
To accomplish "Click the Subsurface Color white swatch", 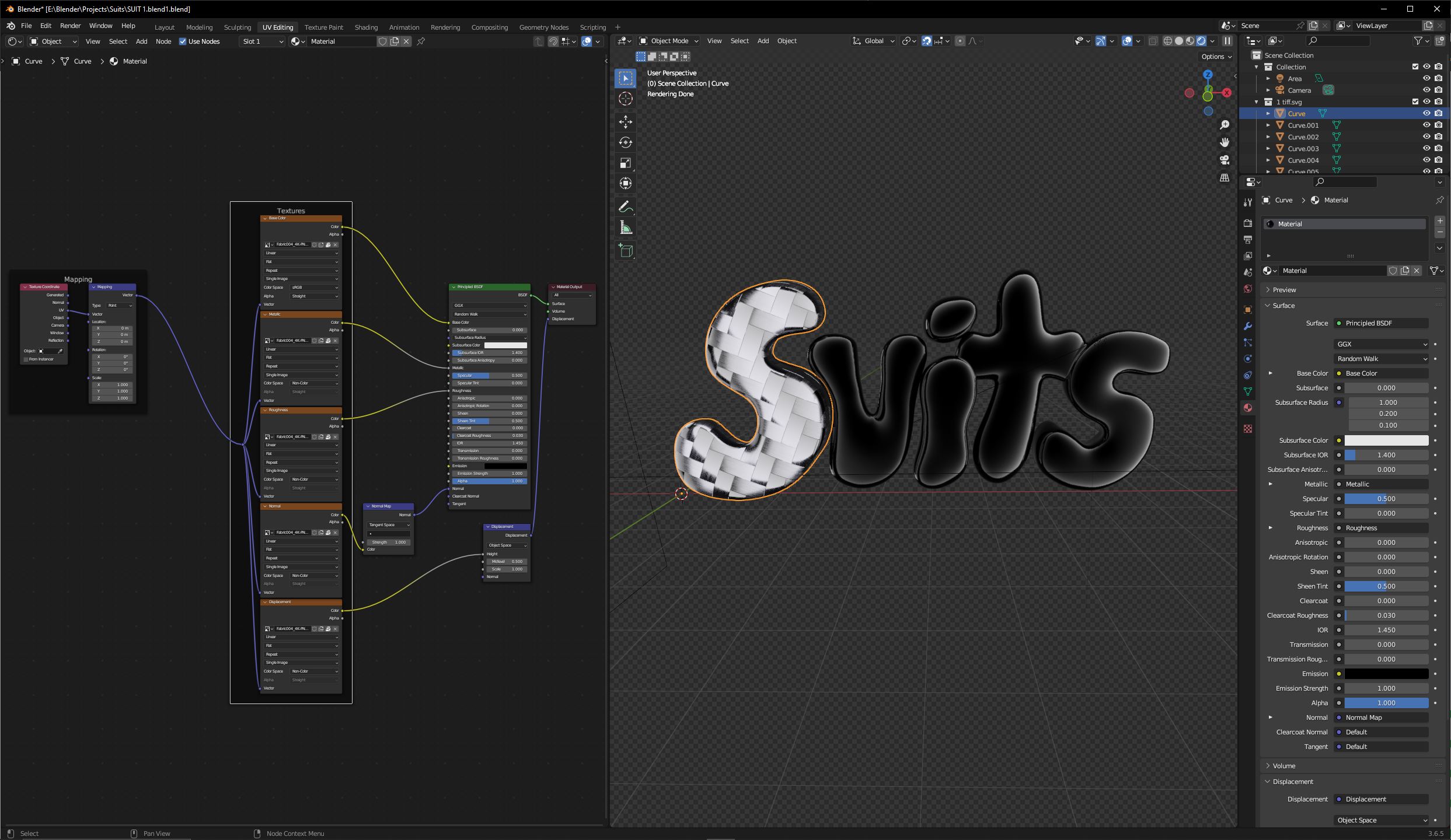I will pyautogui.click(x=1386, y=440).
